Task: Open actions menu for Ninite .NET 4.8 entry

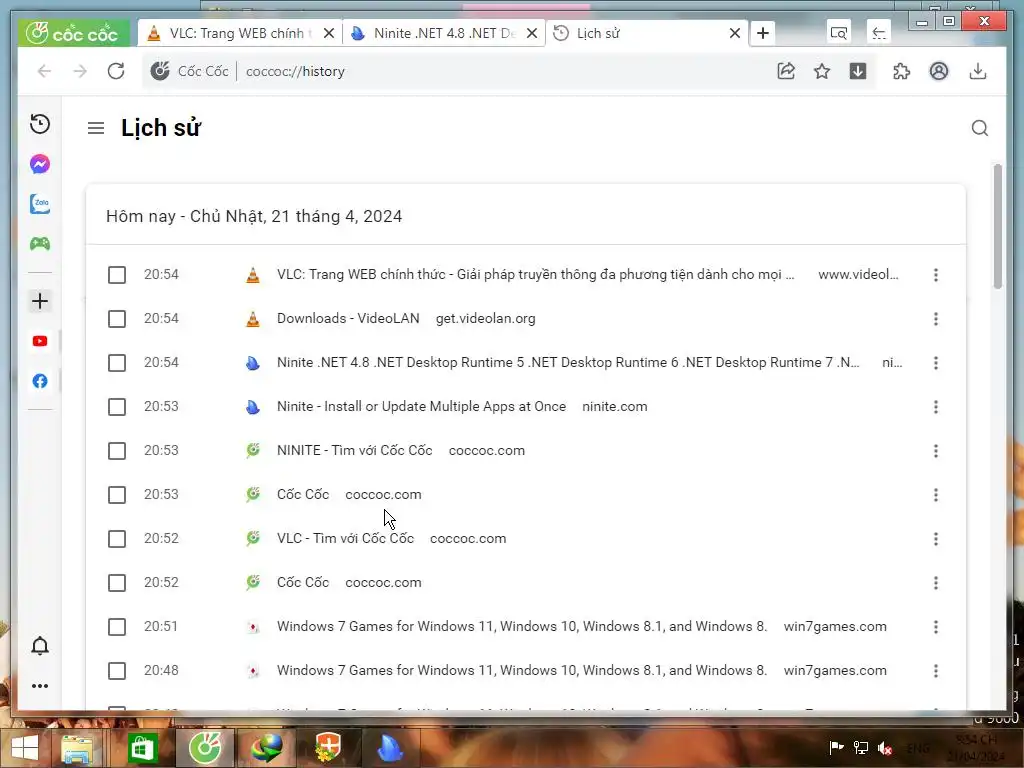Action: click(936, 362)
